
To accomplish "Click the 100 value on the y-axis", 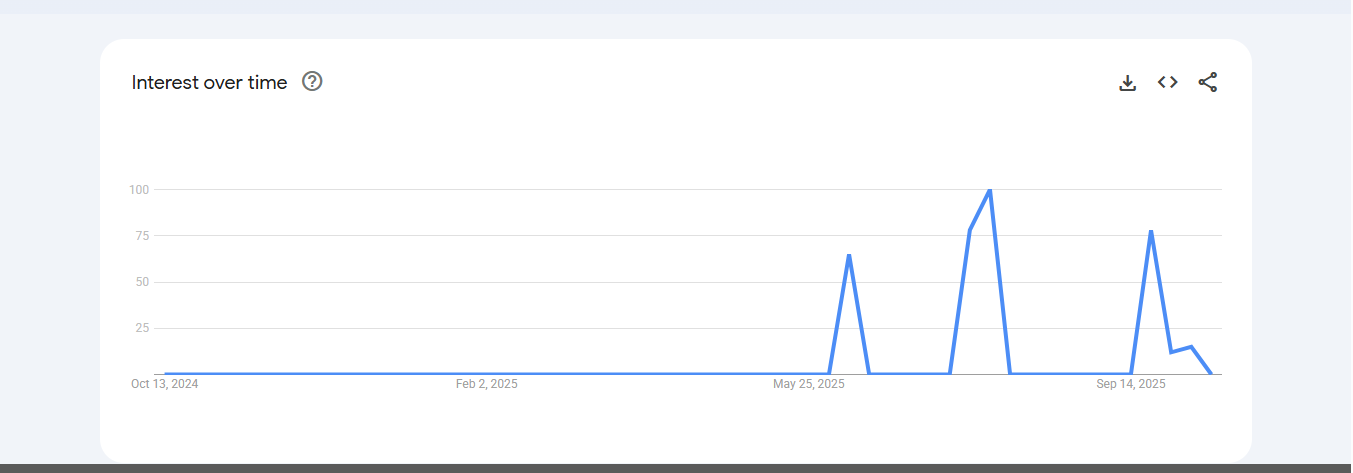I will [138, 190].
